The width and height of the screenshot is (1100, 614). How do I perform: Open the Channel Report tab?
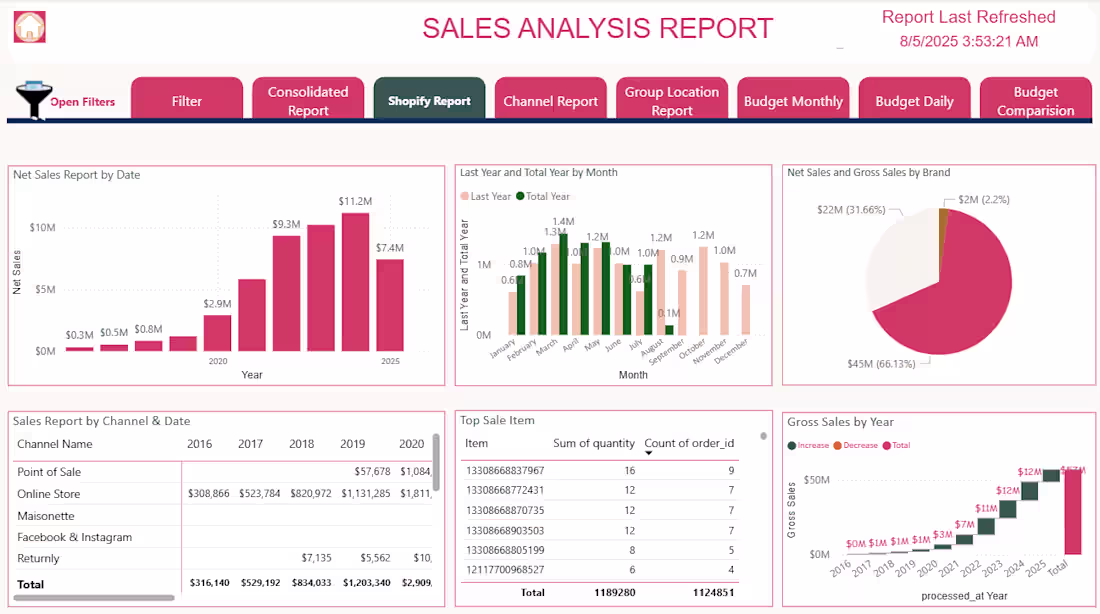pyautogui.click(x=551, y=100)
